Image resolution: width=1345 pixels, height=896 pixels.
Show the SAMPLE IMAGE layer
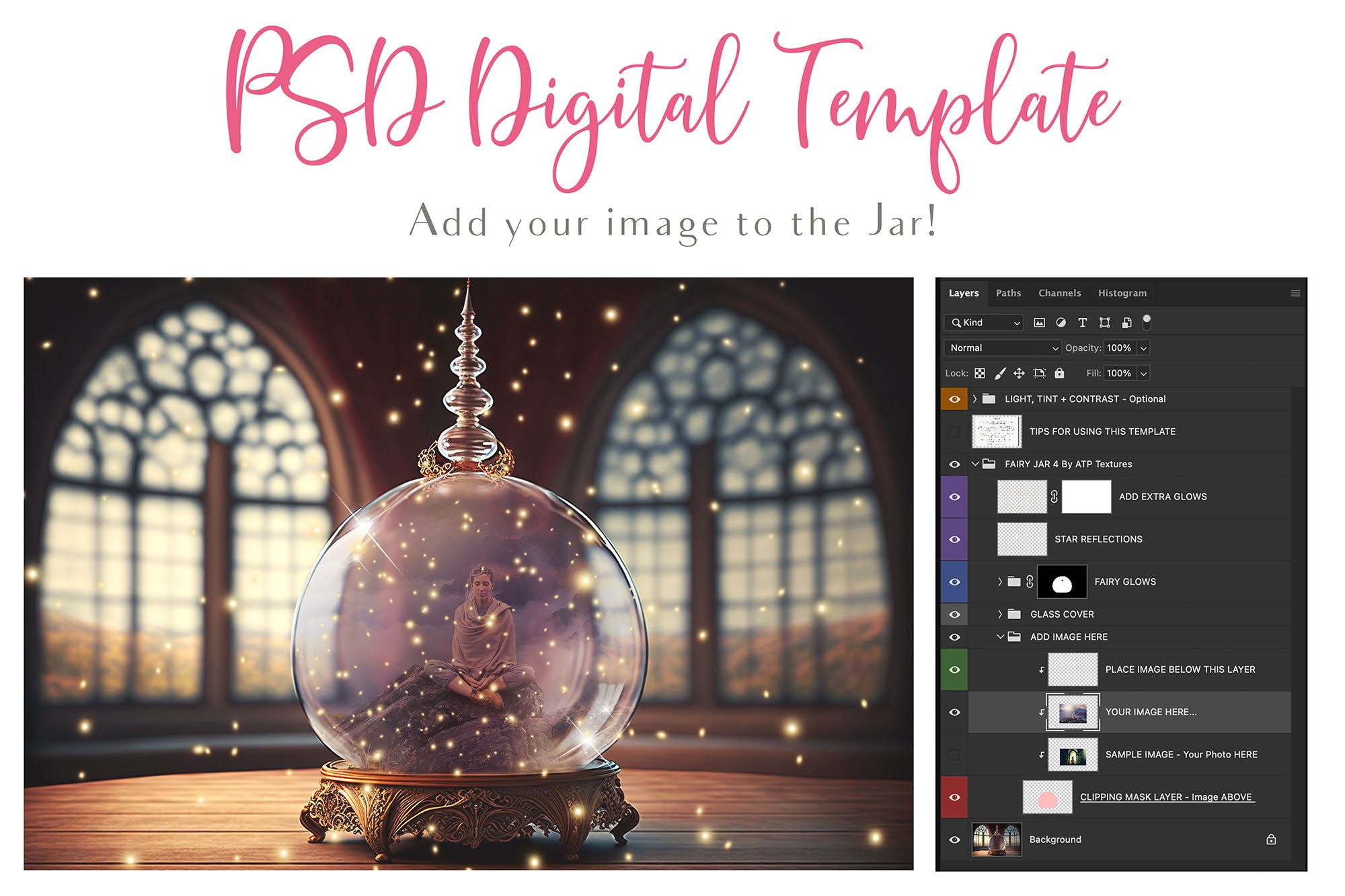point(954,754)
